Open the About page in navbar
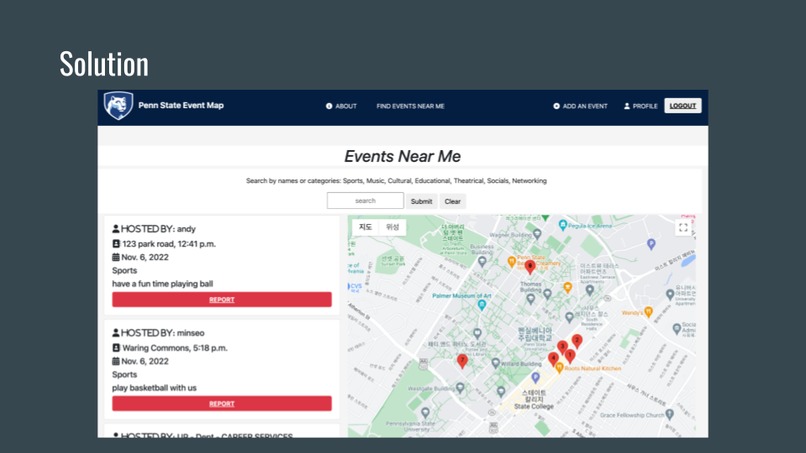 (341, 106)
